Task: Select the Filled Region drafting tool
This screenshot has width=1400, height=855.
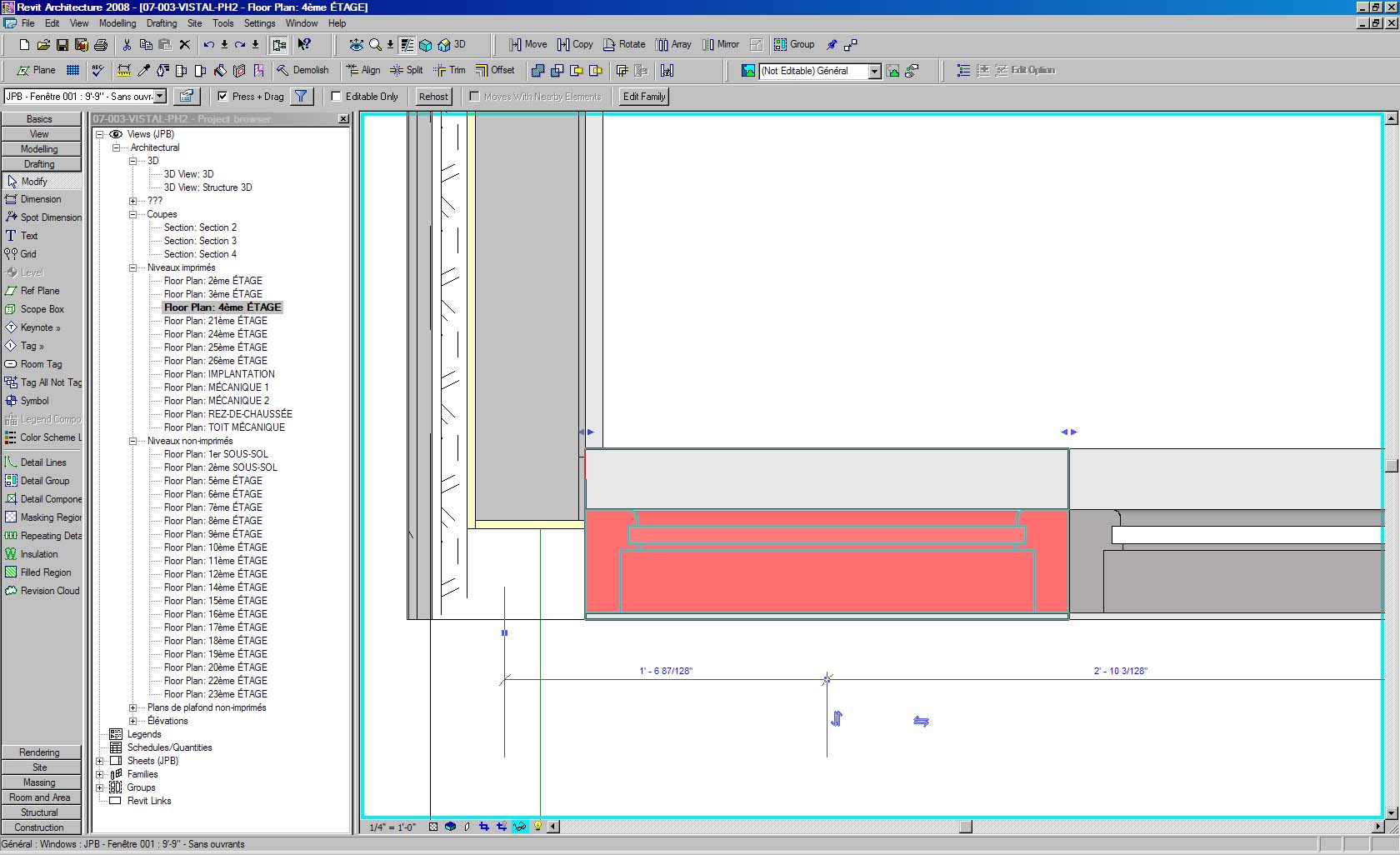Action: [x=45, y=572]
